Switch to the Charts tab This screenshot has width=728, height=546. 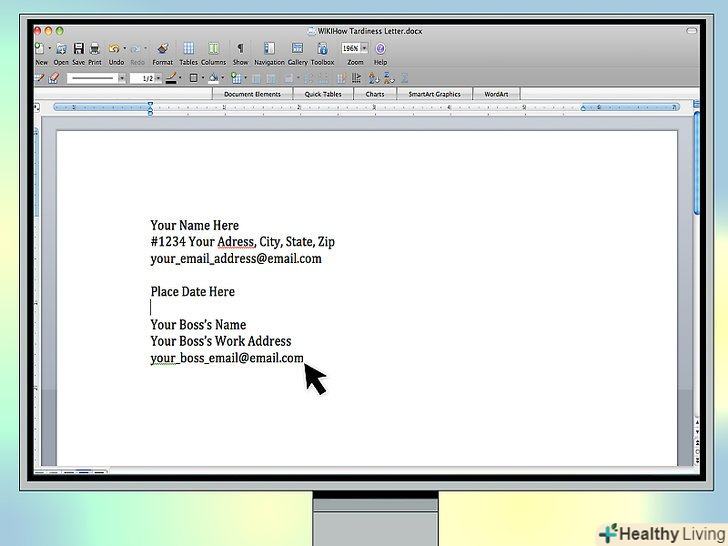375,94
